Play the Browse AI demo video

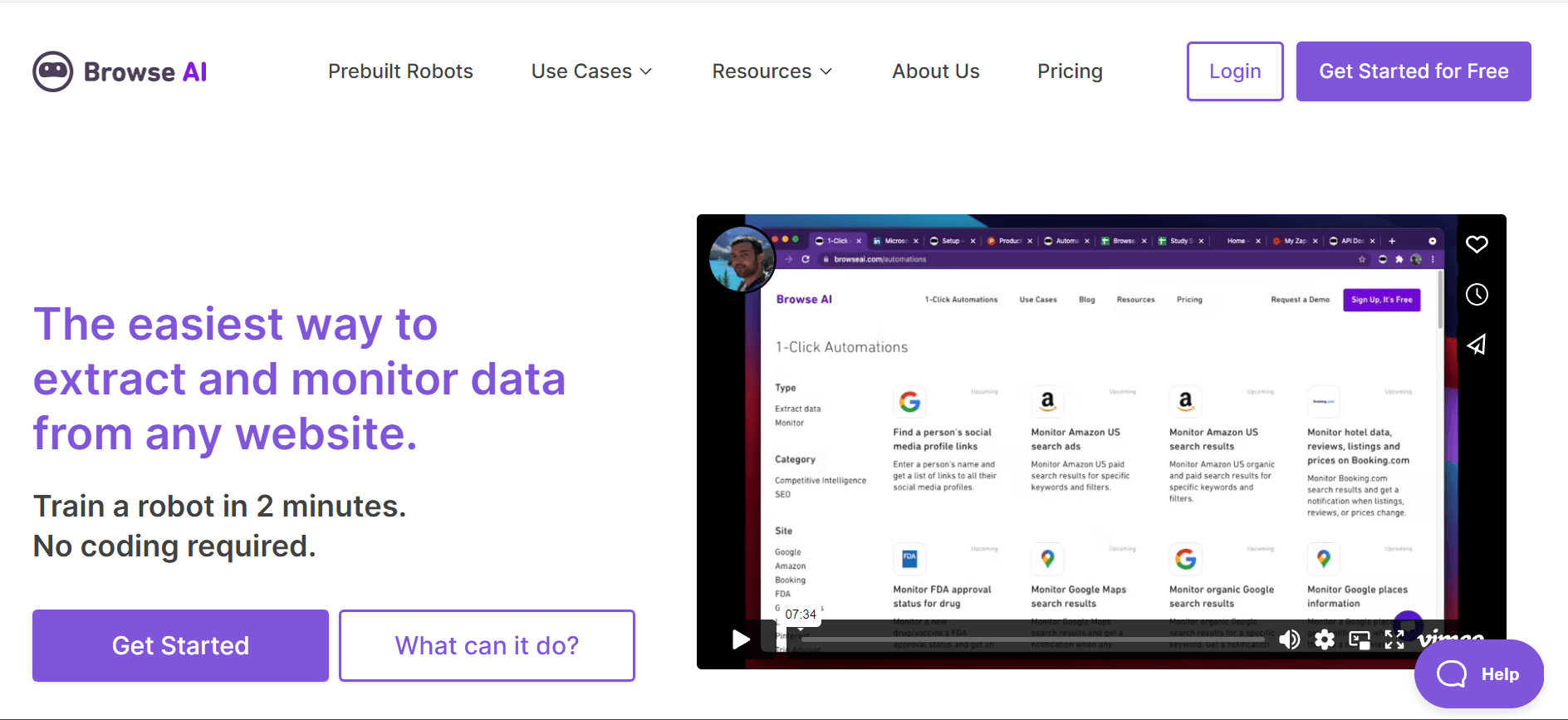pos(741,639)
